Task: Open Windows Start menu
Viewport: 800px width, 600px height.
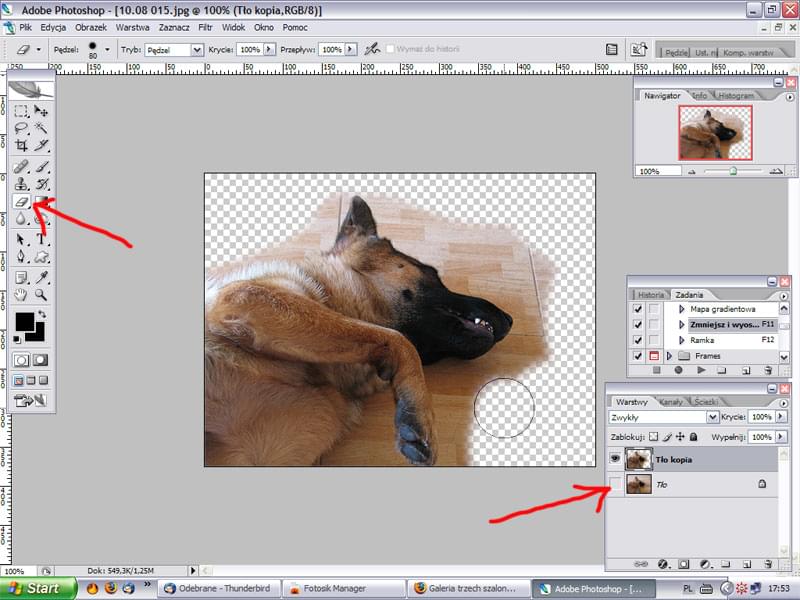Action: (38, 588)
